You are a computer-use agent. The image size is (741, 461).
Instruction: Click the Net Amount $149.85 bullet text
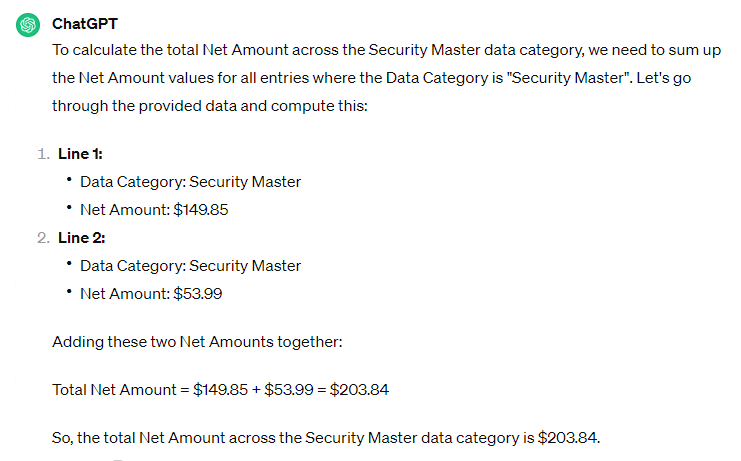tap(154, 210)
